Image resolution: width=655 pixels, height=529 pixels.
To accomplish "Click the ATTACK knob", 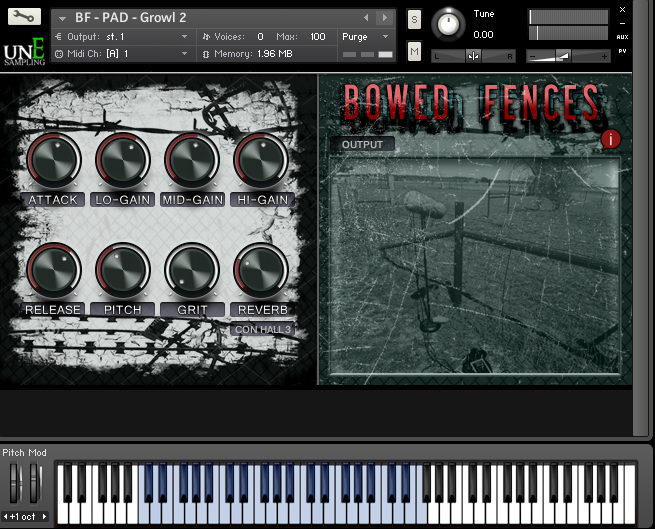I will [52, 160].
